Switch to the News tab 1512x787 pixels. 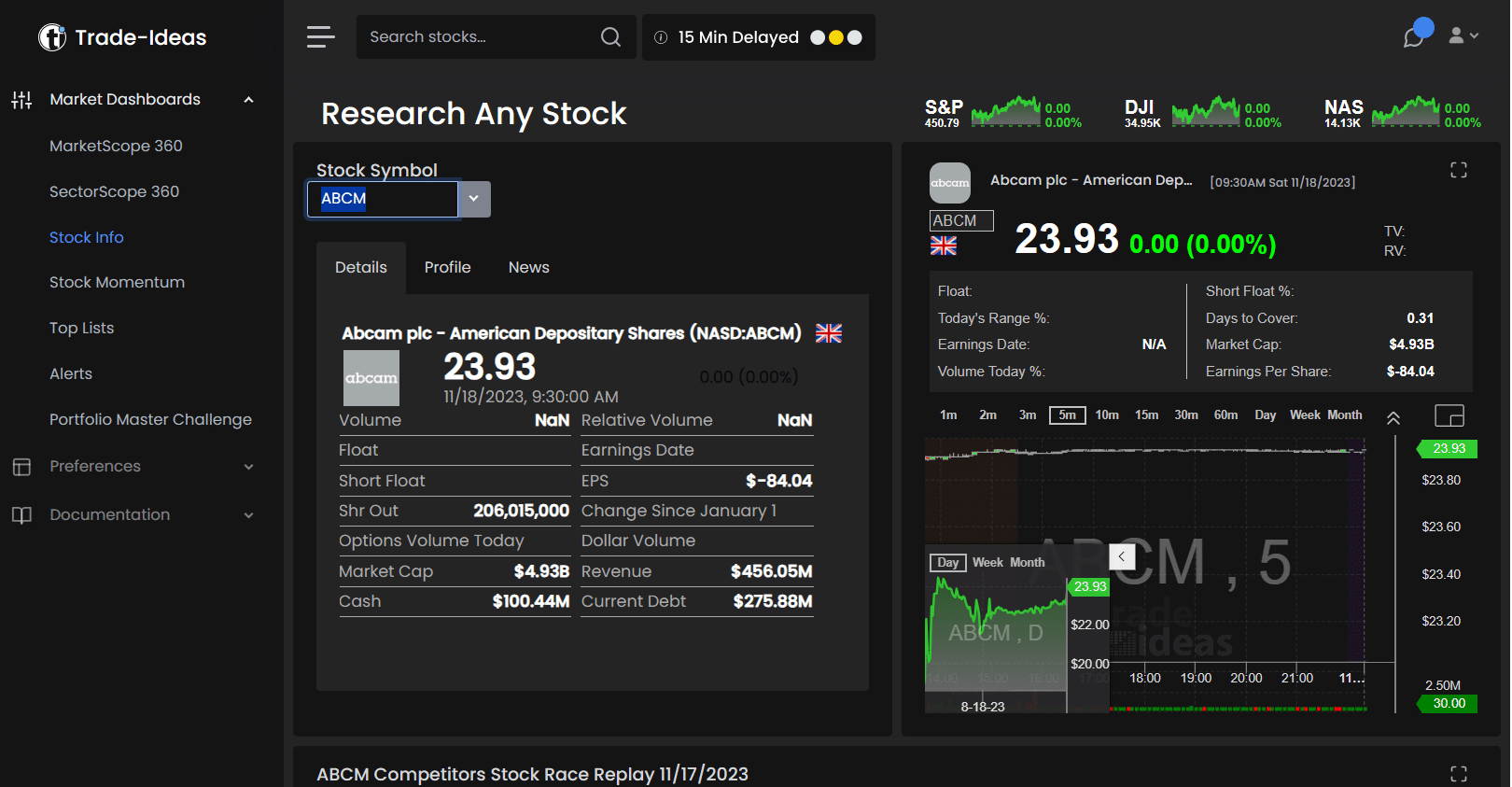tap(529, 268)
